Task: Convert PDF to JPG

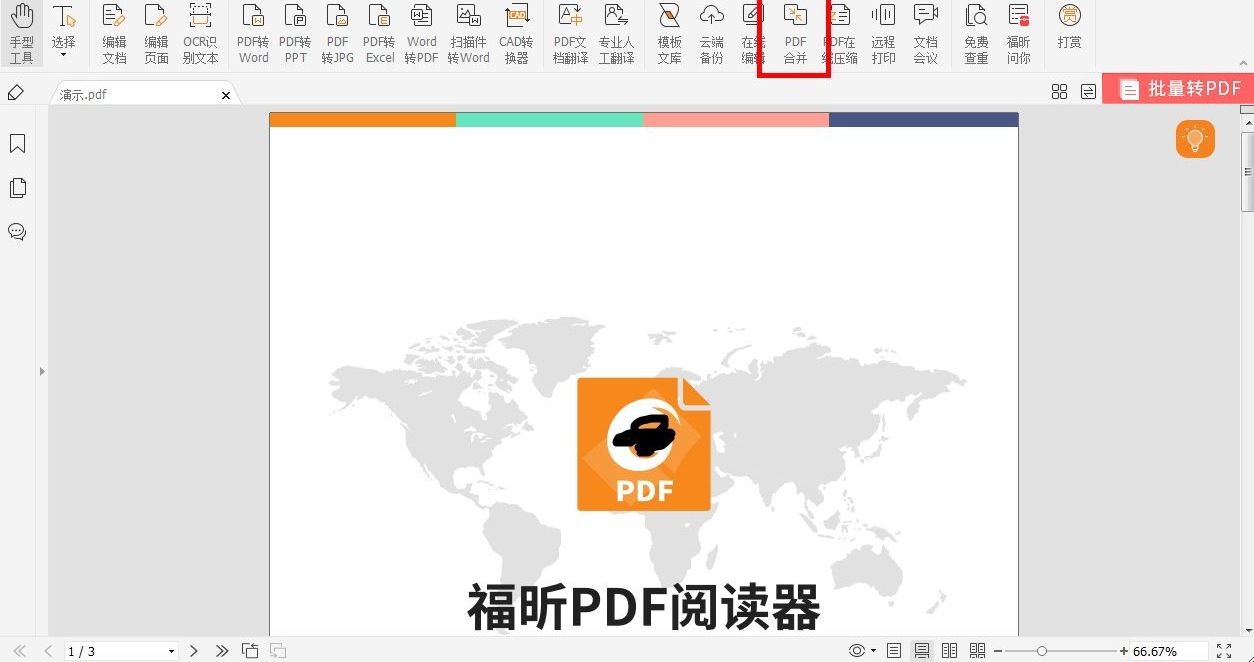Action: 337,34
